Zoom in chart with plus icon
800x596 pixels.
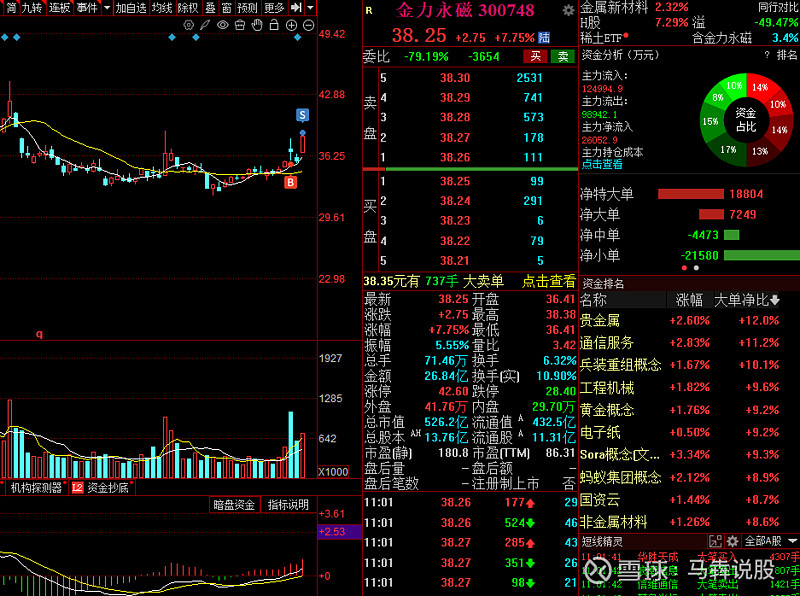[x=291, y=25]
